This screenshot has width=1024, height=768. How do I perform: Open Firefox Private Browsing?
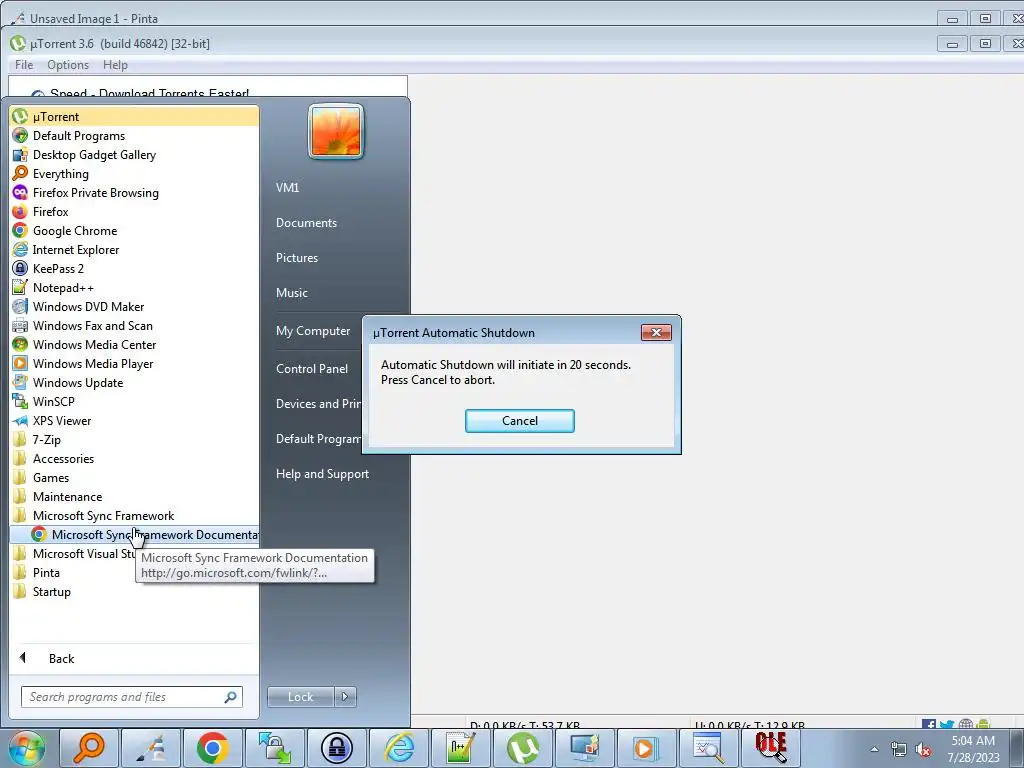coord(135,193)
